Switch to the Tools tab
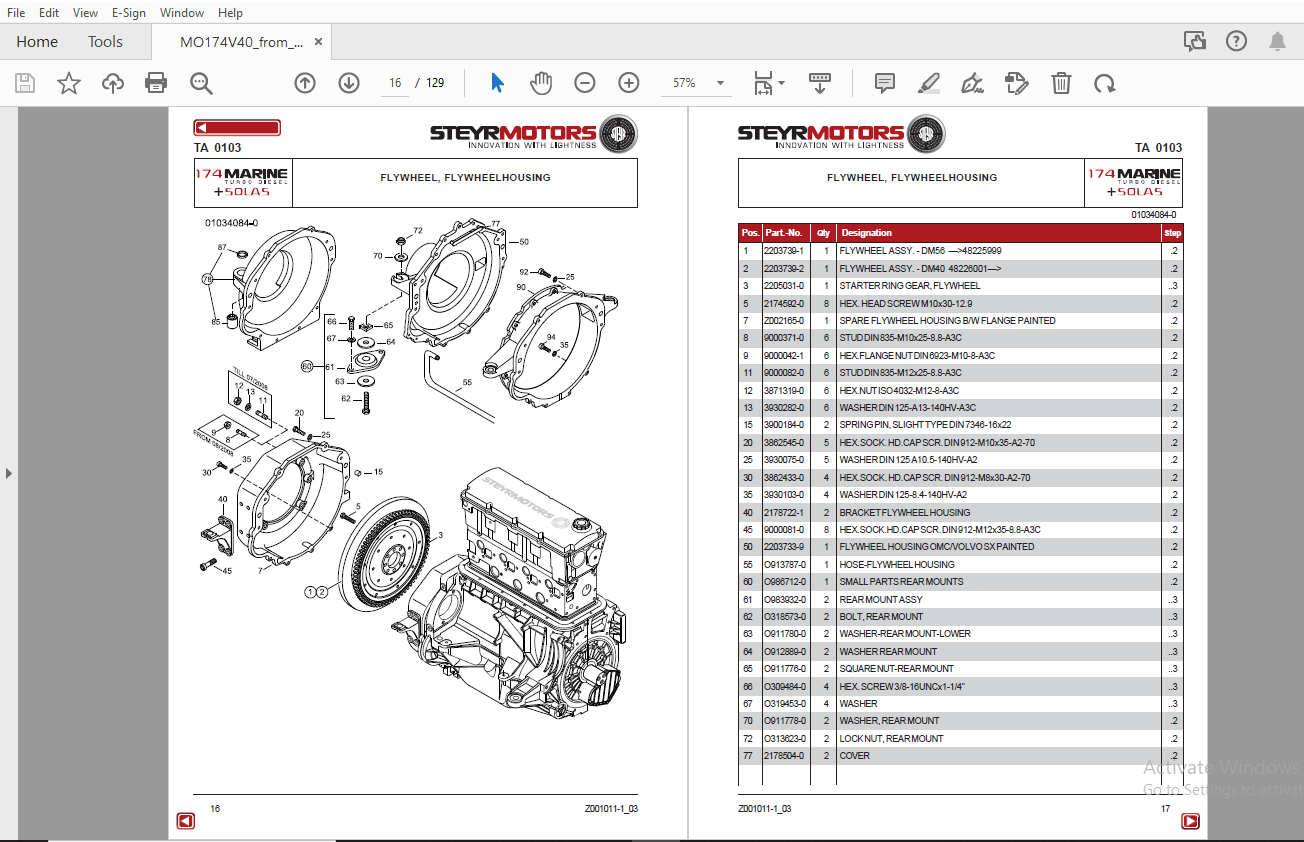This screenshot has height=842, width=1304. pos(105,42)
